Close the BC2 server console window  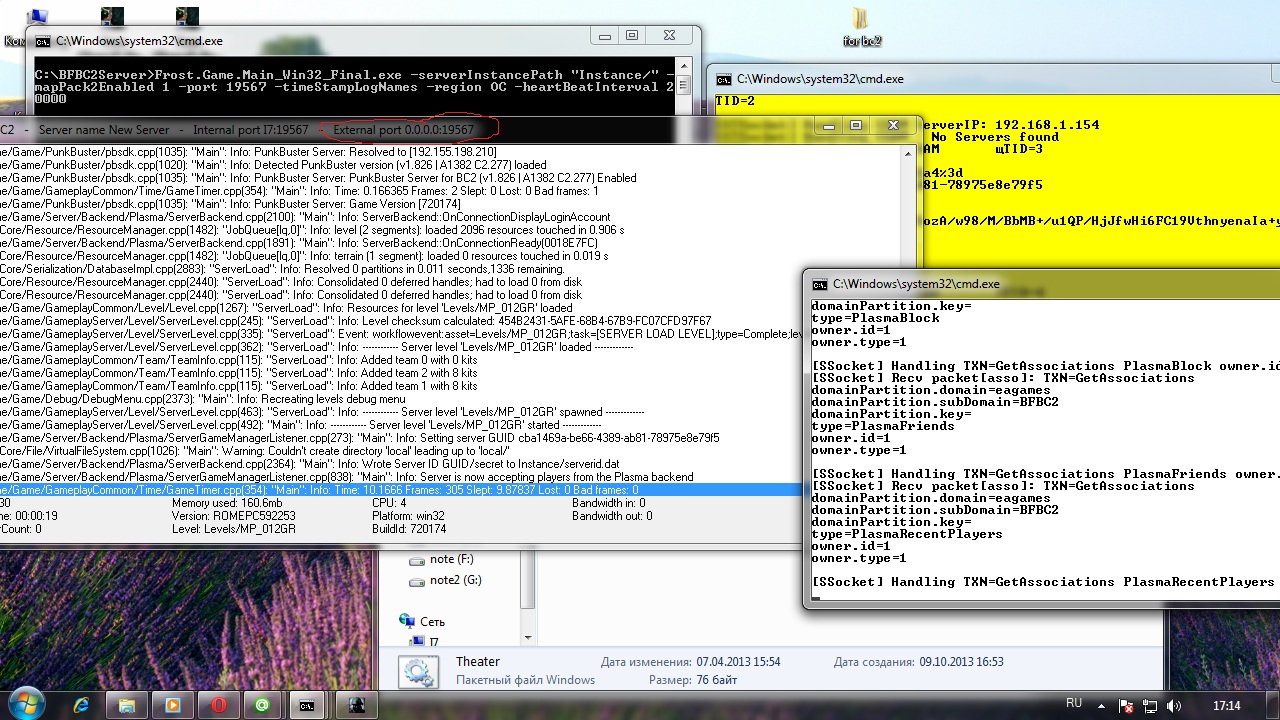point(891,126)
